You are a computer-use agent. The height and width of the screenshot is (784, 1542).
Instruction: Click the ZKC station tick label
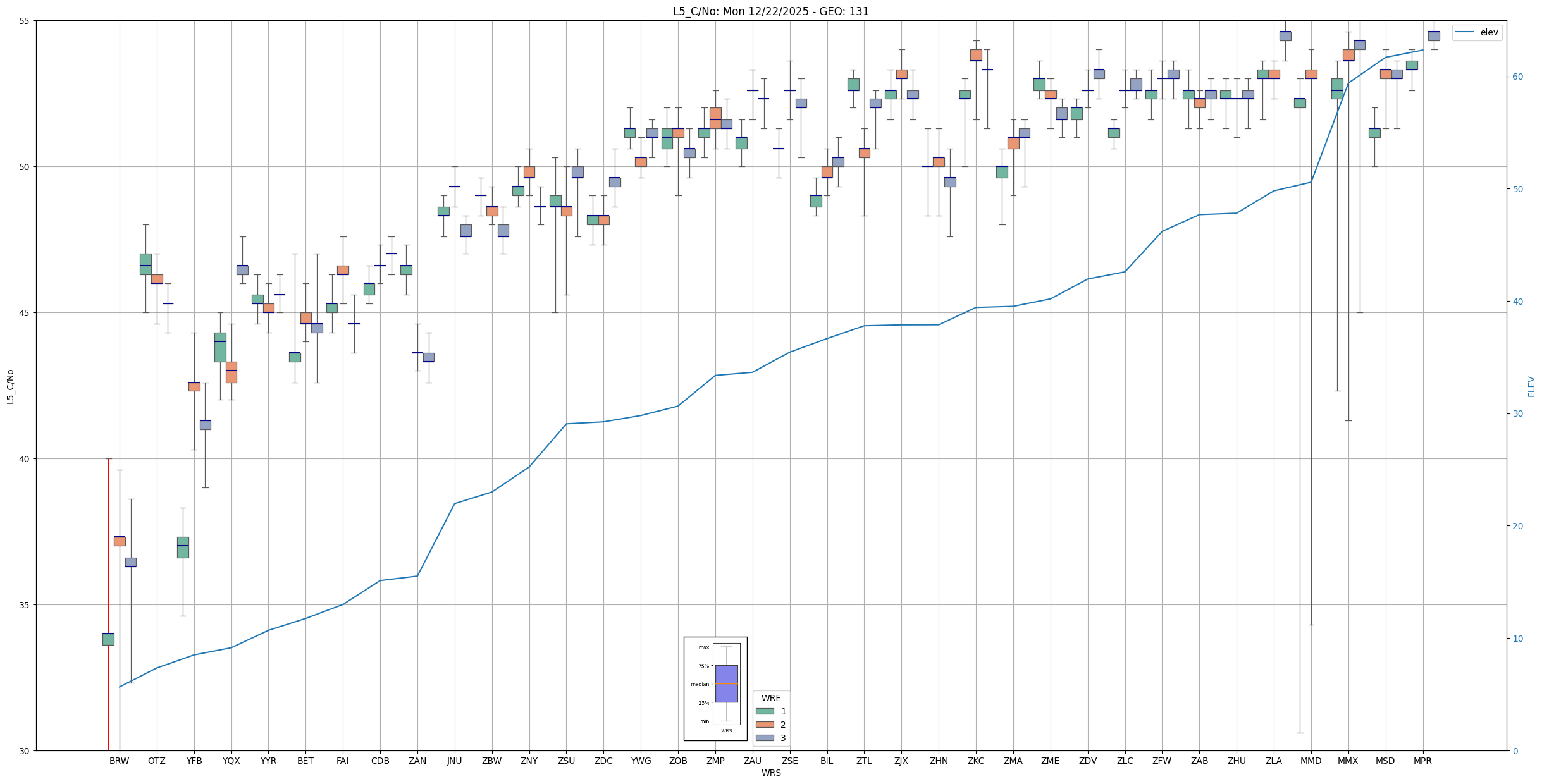coord(976,761)
